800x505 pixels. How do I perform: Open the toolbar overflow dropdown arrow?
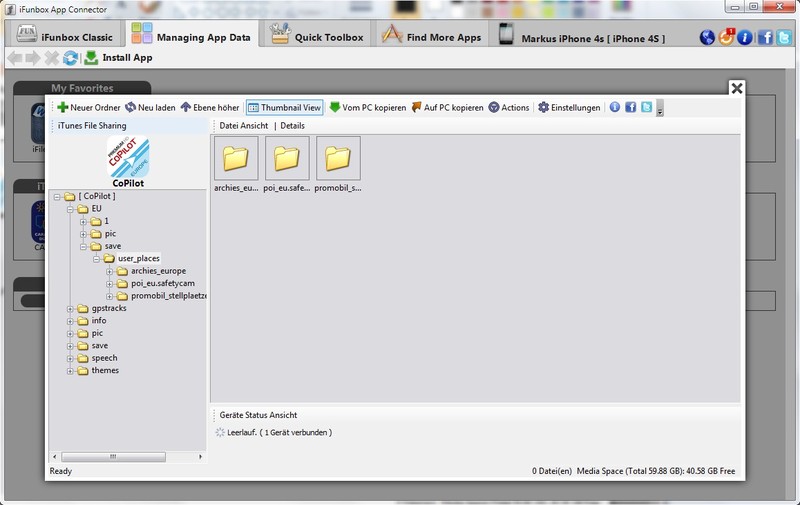click(x=660, y=109)
